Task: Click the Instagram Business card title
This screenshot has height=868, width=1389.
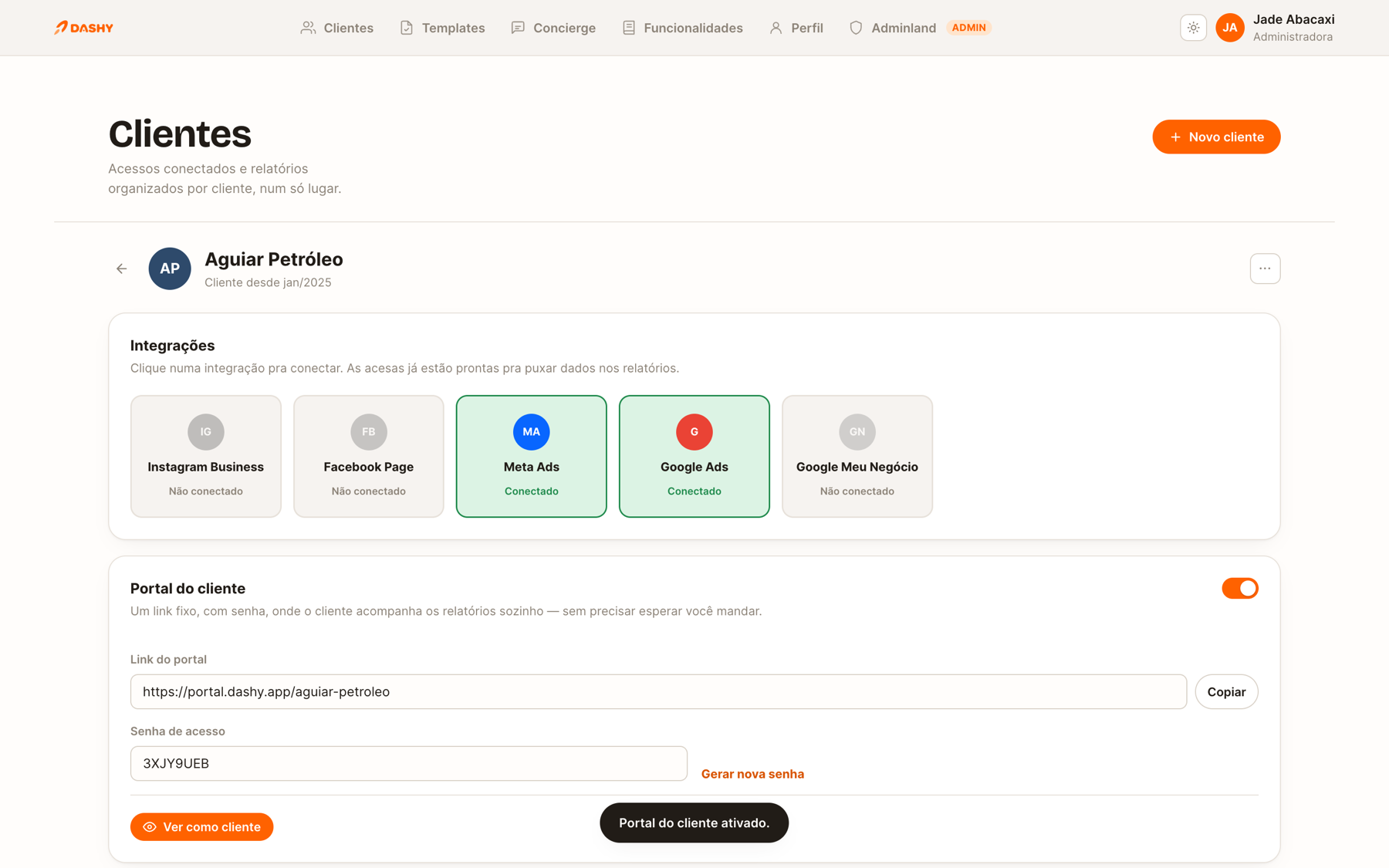Action: pyautogui.click(x=206, y=467)
